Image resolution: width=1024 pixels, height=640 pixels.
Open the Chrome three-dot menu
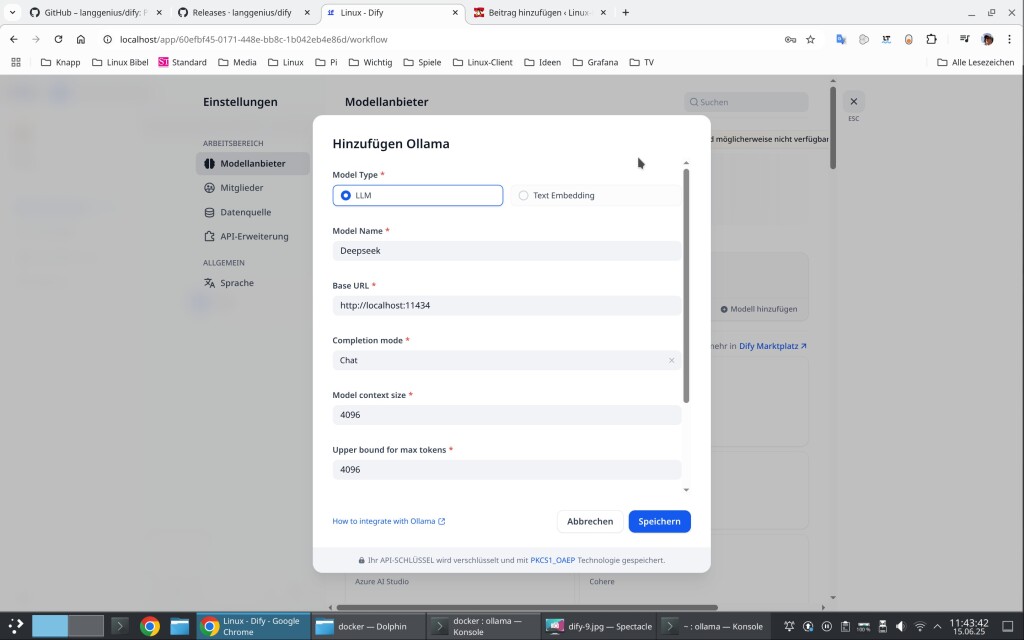pos(1009,39)
